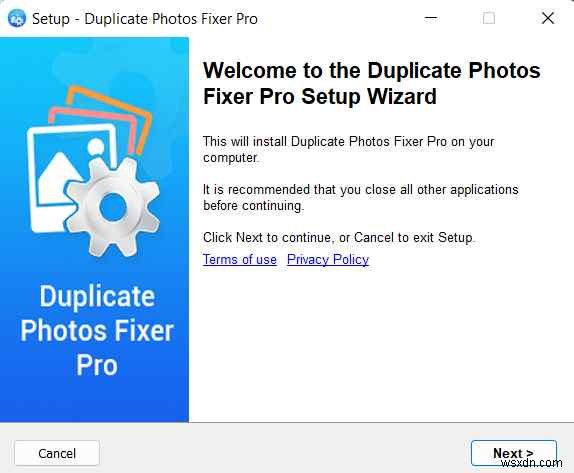Cancel the installation
This screenshot has width=574, height=473.
click(57, 453)
